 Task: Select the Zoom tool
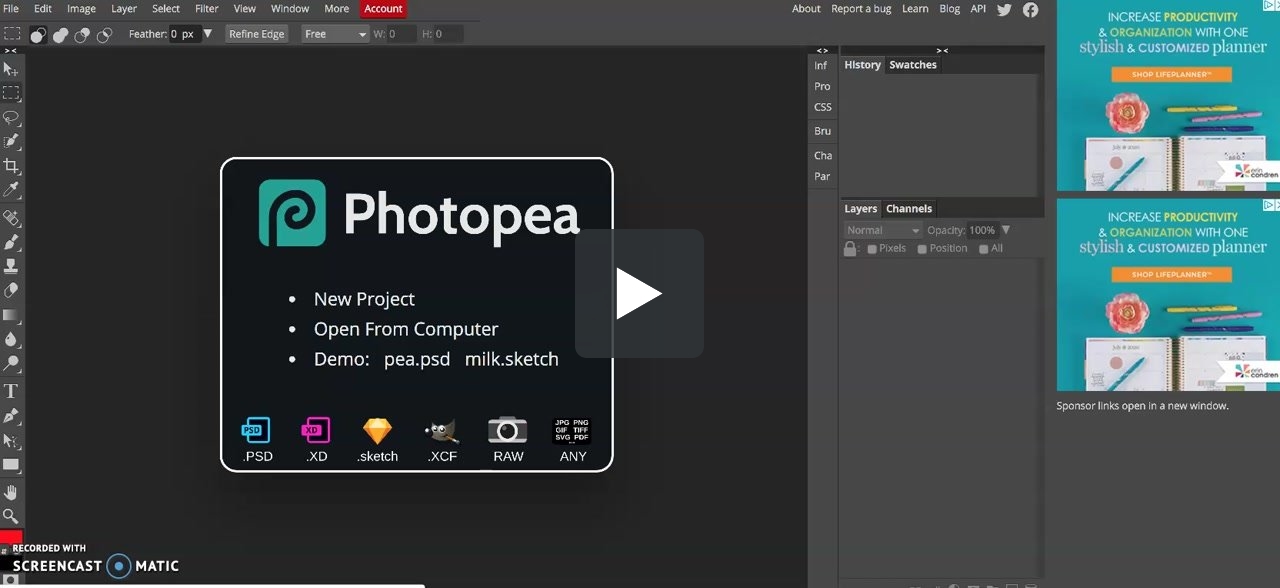pos(11,516)
